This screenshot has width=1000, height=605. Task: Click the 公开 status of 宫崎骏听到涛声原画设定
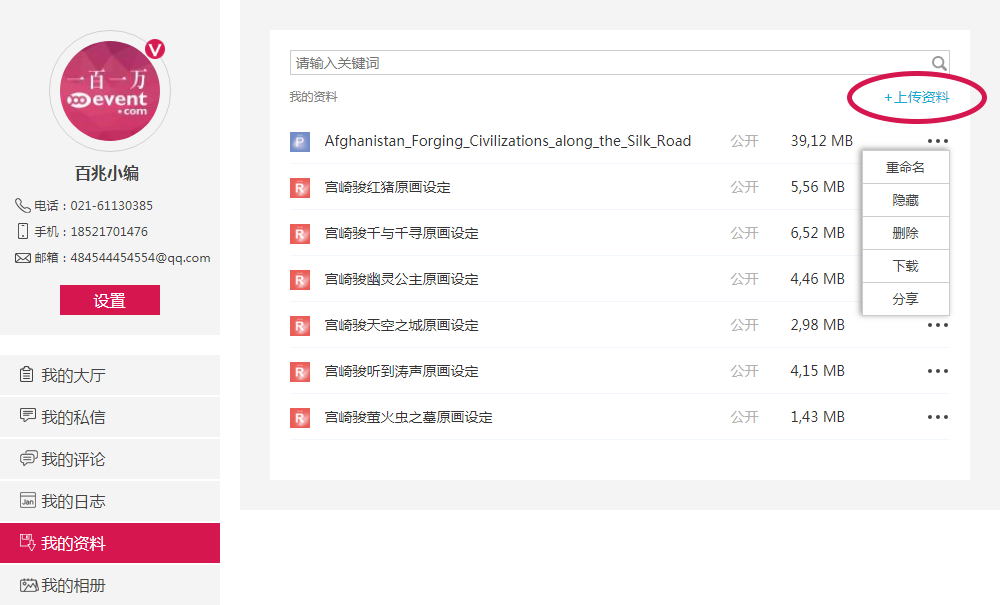point(744,371)
